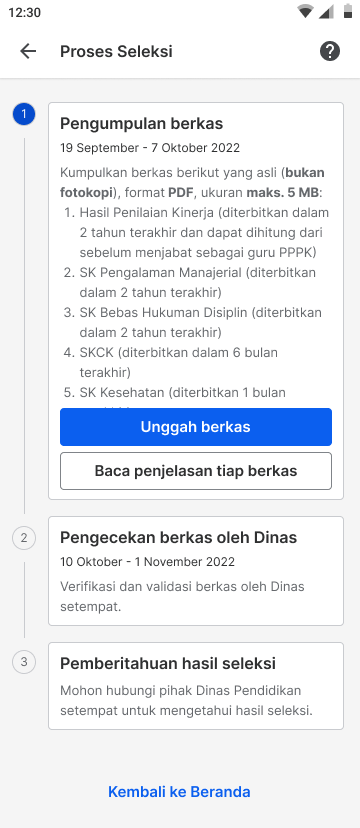Open the Pemberitahuan hasil seleksi card
Image resolution: width=360 pixels, height=828 pixels.
click(x=196, y=686)
